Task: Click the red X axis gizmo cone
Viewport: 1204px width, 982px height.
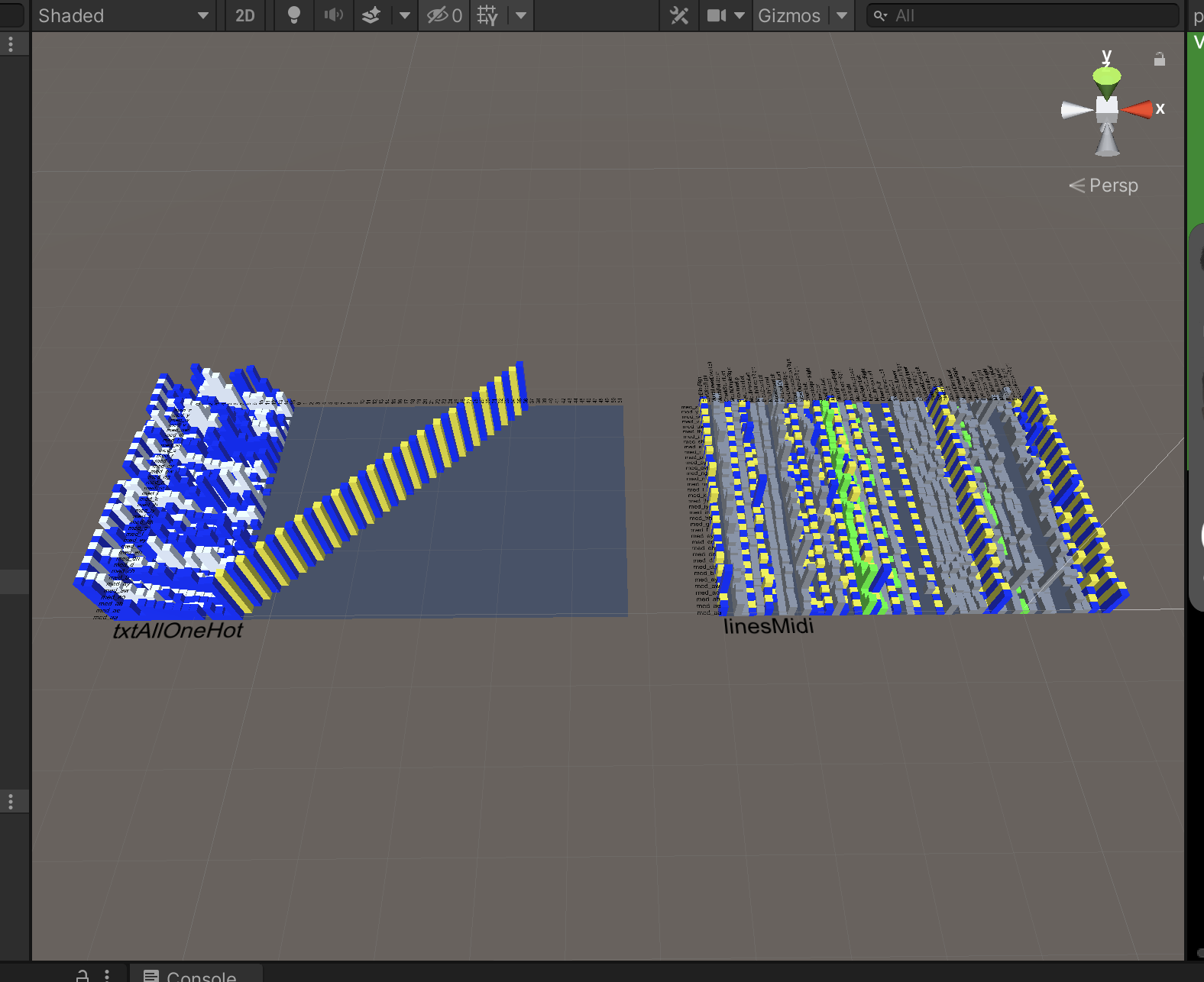Action: pos(1138,110)
